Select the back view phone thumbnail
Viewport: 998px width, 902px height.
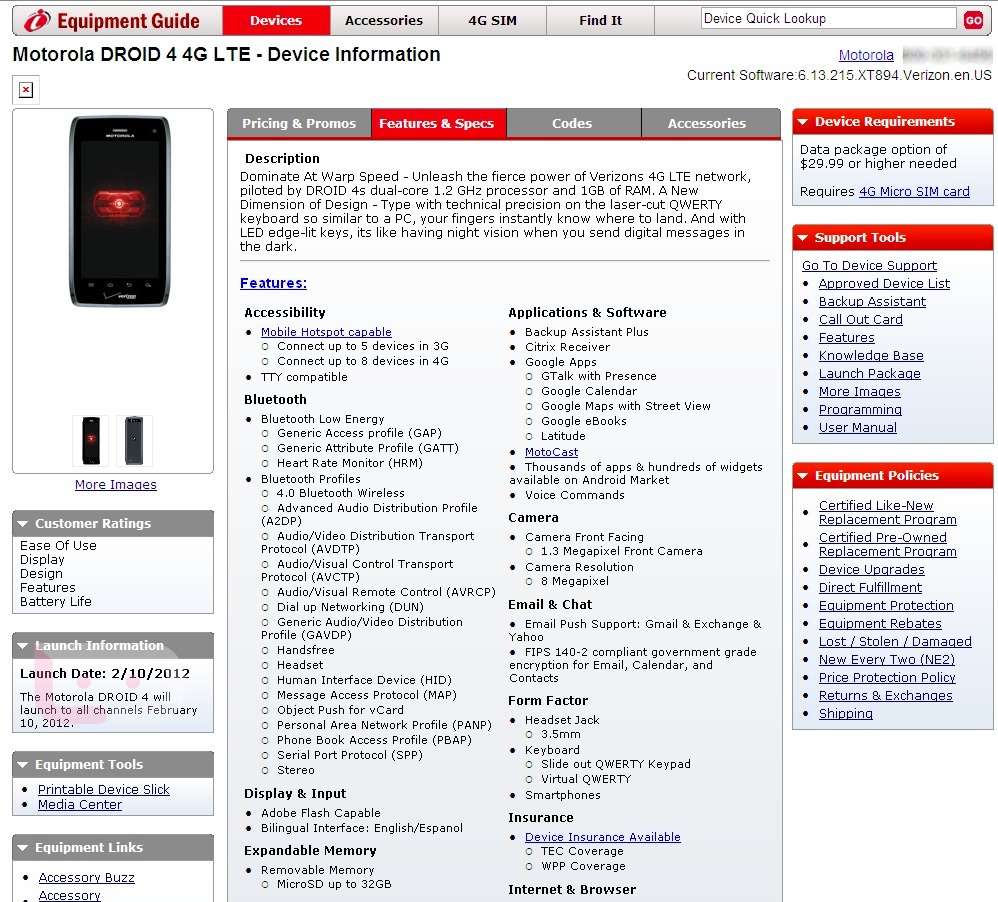click(x=134, y=440)
